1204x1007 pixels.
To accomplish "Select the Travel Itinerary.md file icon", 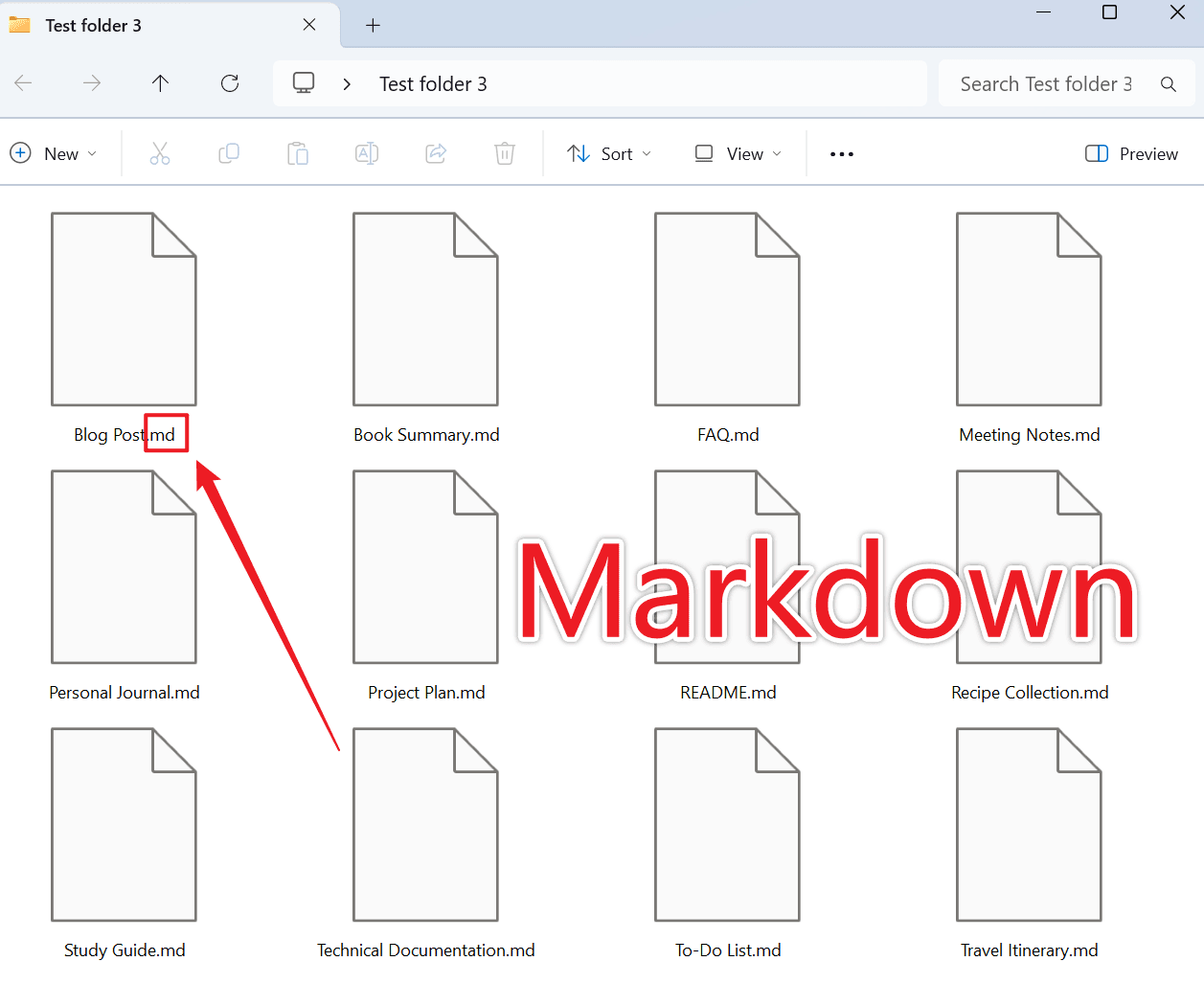I will click(1029, 825).
